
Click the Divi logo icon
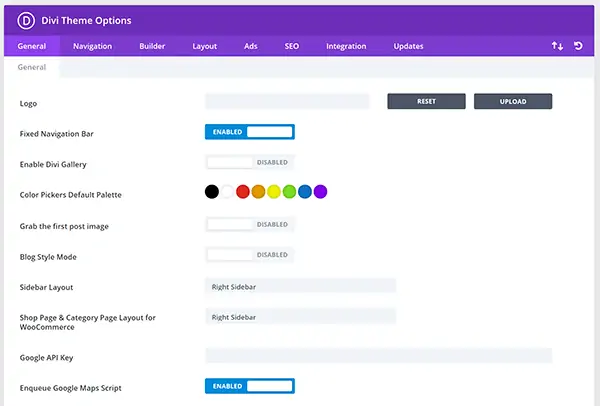coord(26,21)
